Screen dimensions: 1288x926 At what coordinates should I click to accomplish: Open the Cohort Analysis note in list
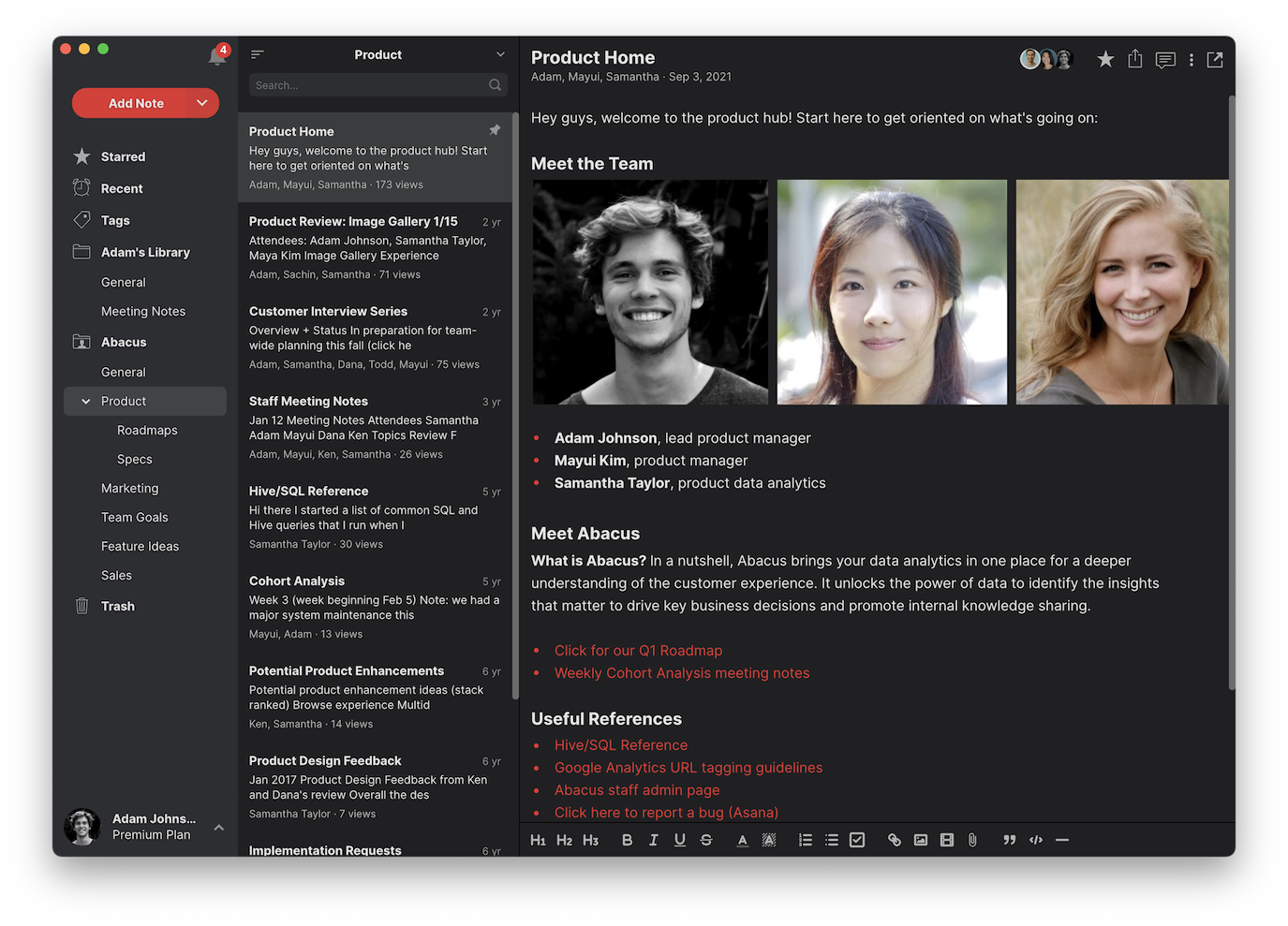375,607
